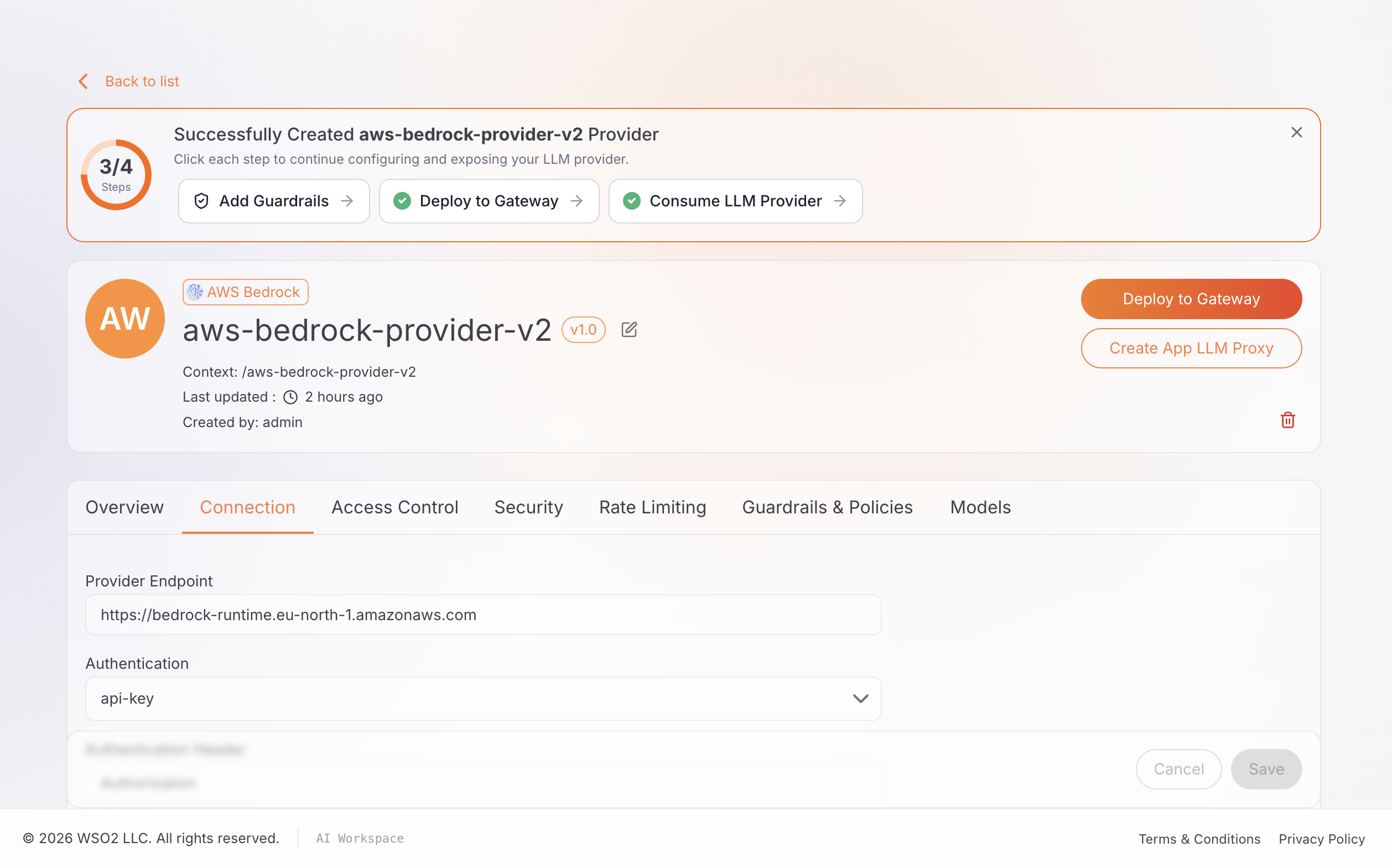Delete provider with the trash icon

pyautogui.click(x=1287, y=420)
